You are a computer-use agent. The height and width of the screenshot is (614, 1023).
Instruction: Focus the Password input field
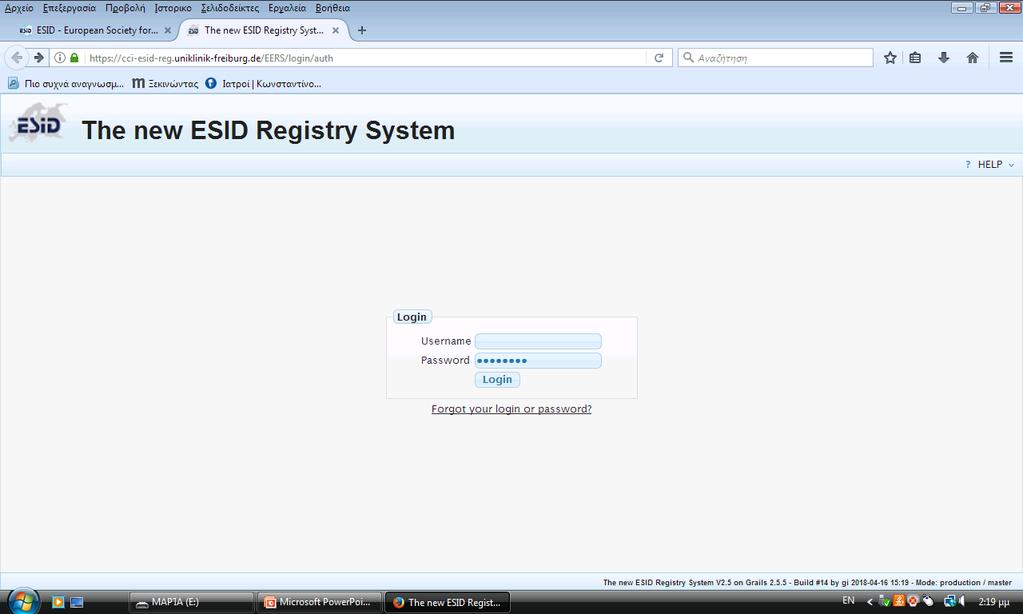click(x=538, y=360)
